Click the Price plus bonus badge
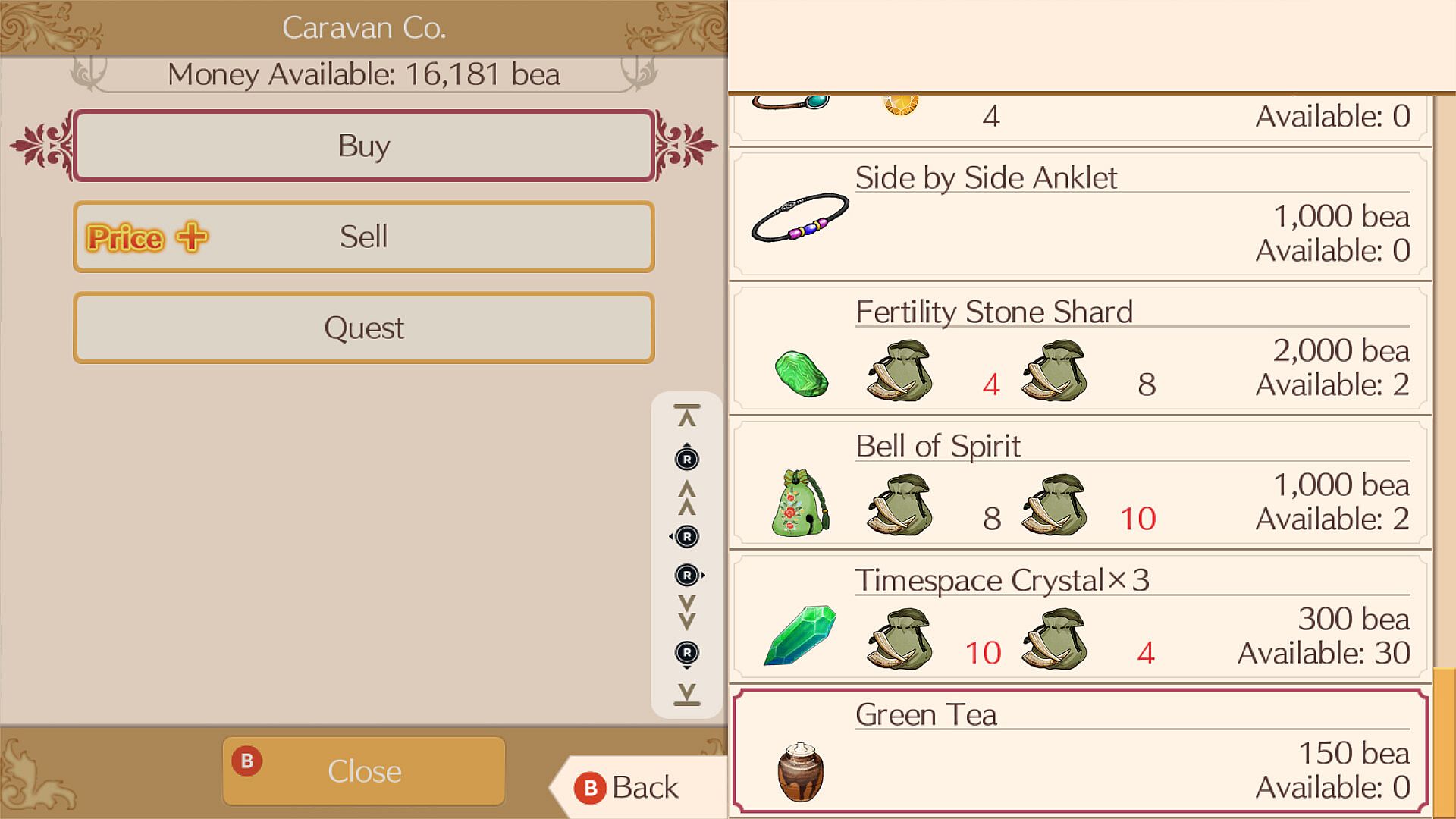This screenshot has height=819, width=1456. pos(146,237)
